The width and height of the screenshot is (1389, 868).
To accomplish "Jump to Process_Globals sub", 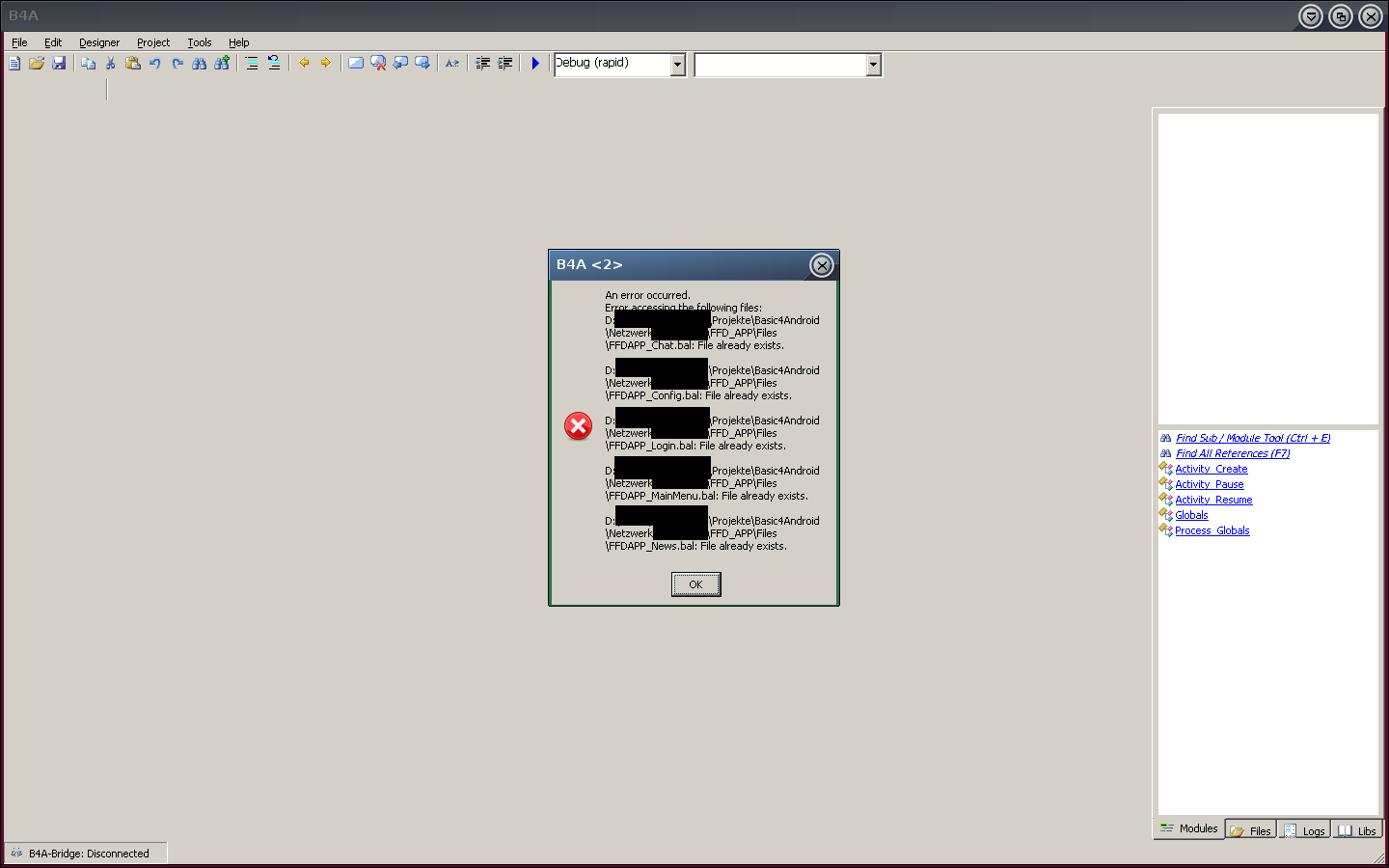I will (1212, 530).
